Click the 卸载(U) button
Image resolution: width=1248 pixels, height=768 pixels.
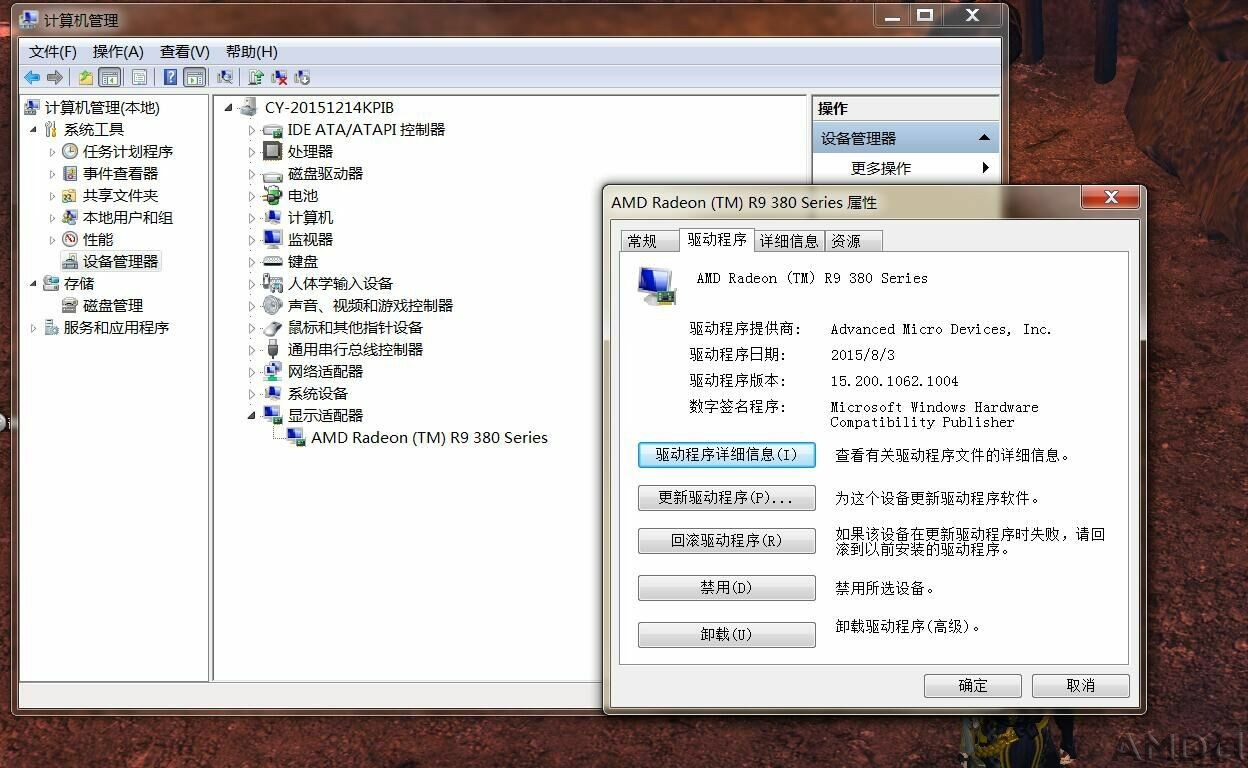[727, 635]
